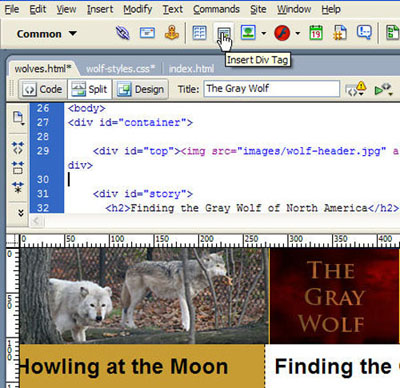
Task: Click the <body> tag in code
Action: (87, 108)
